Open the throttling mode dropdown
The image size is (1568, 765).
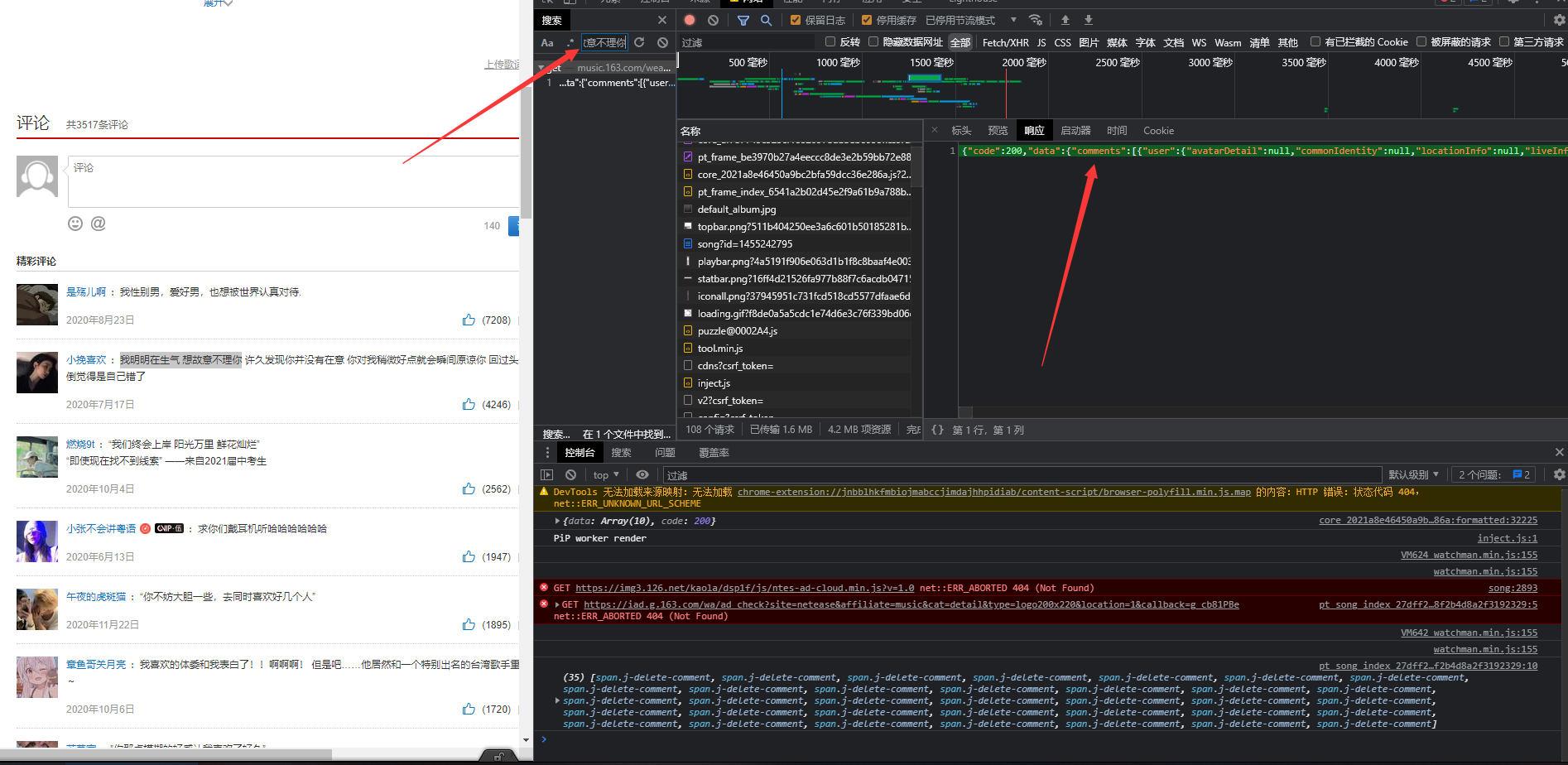click(970, 20)
